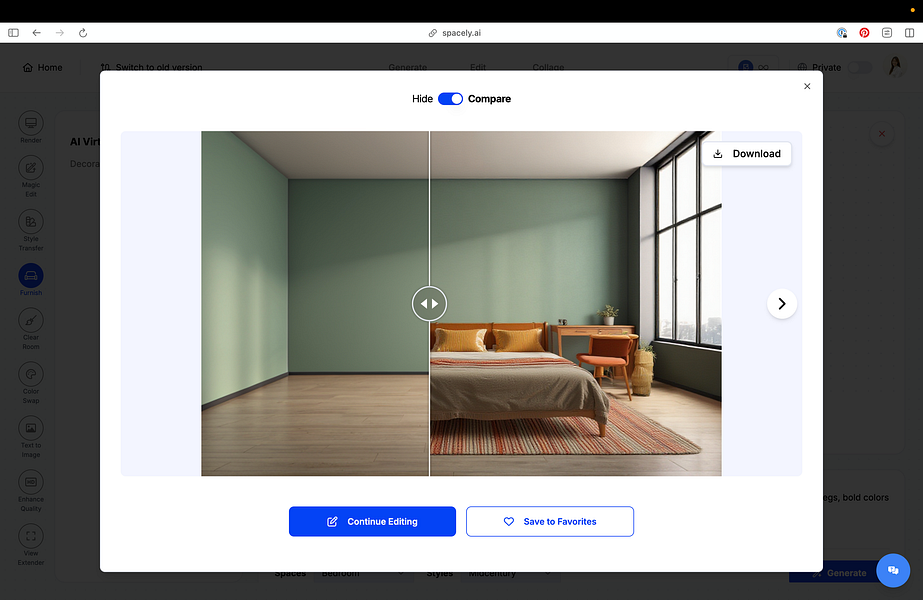
Task: Go to Home page
Action: coord(42,68)
